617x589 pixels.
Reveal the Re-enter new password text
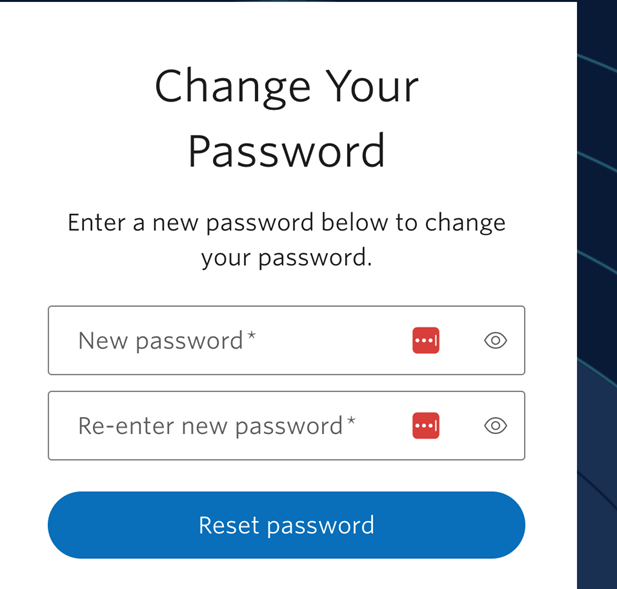[495, 426]
